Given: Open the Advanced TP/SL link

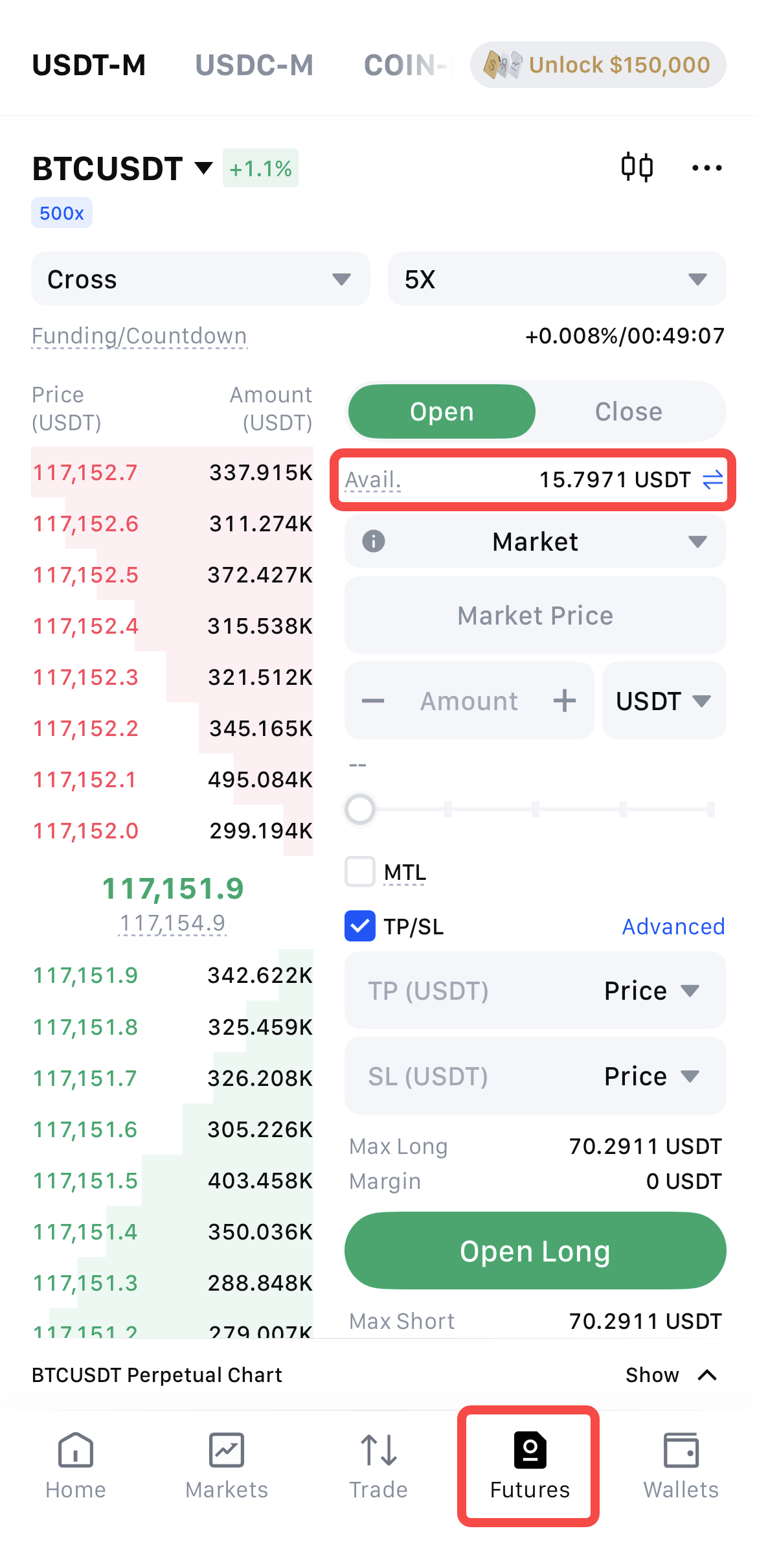Looking at the screenshot, I should pos(673,927).
